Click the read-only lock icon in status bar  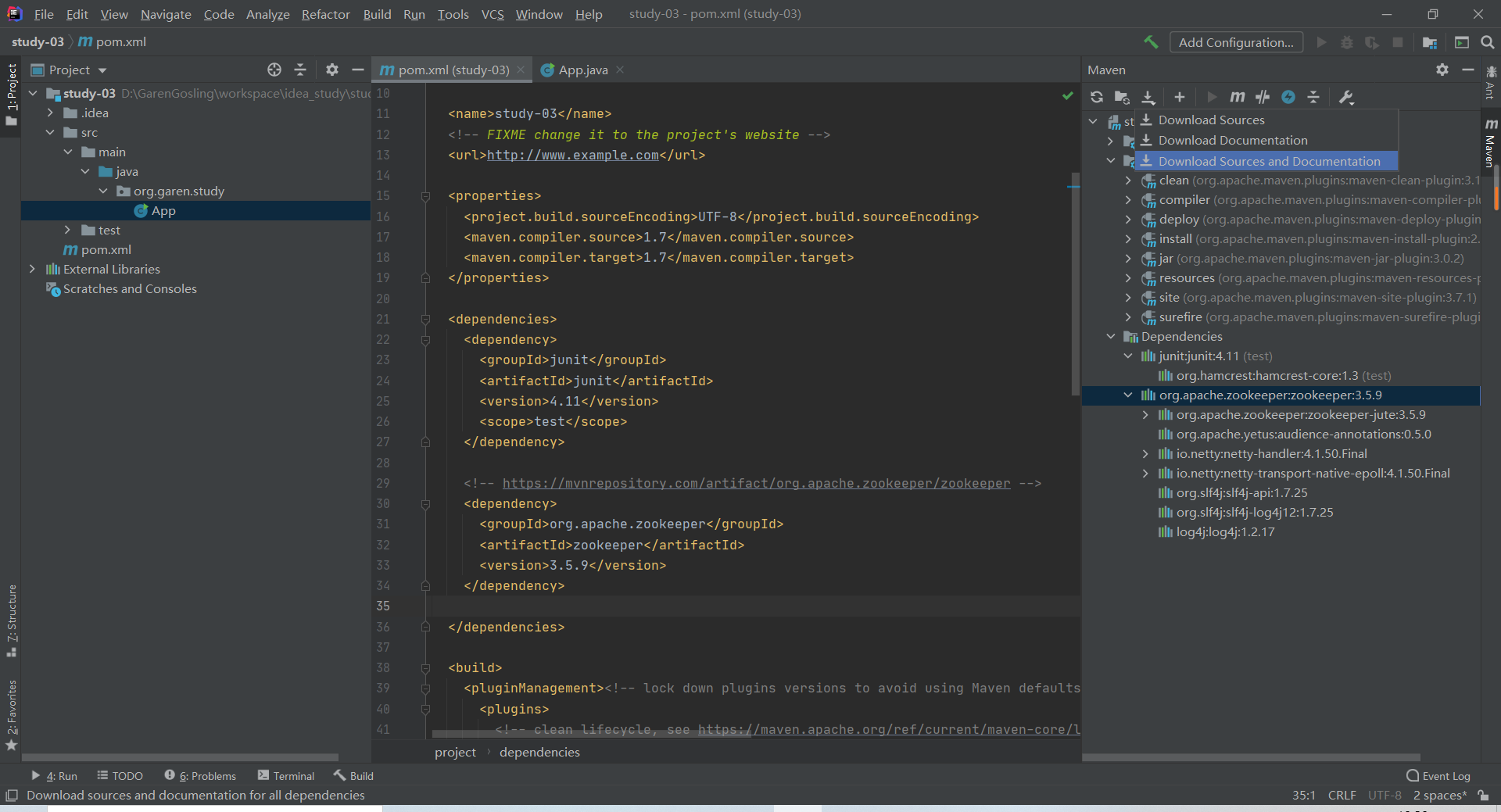pos(1483,795)
